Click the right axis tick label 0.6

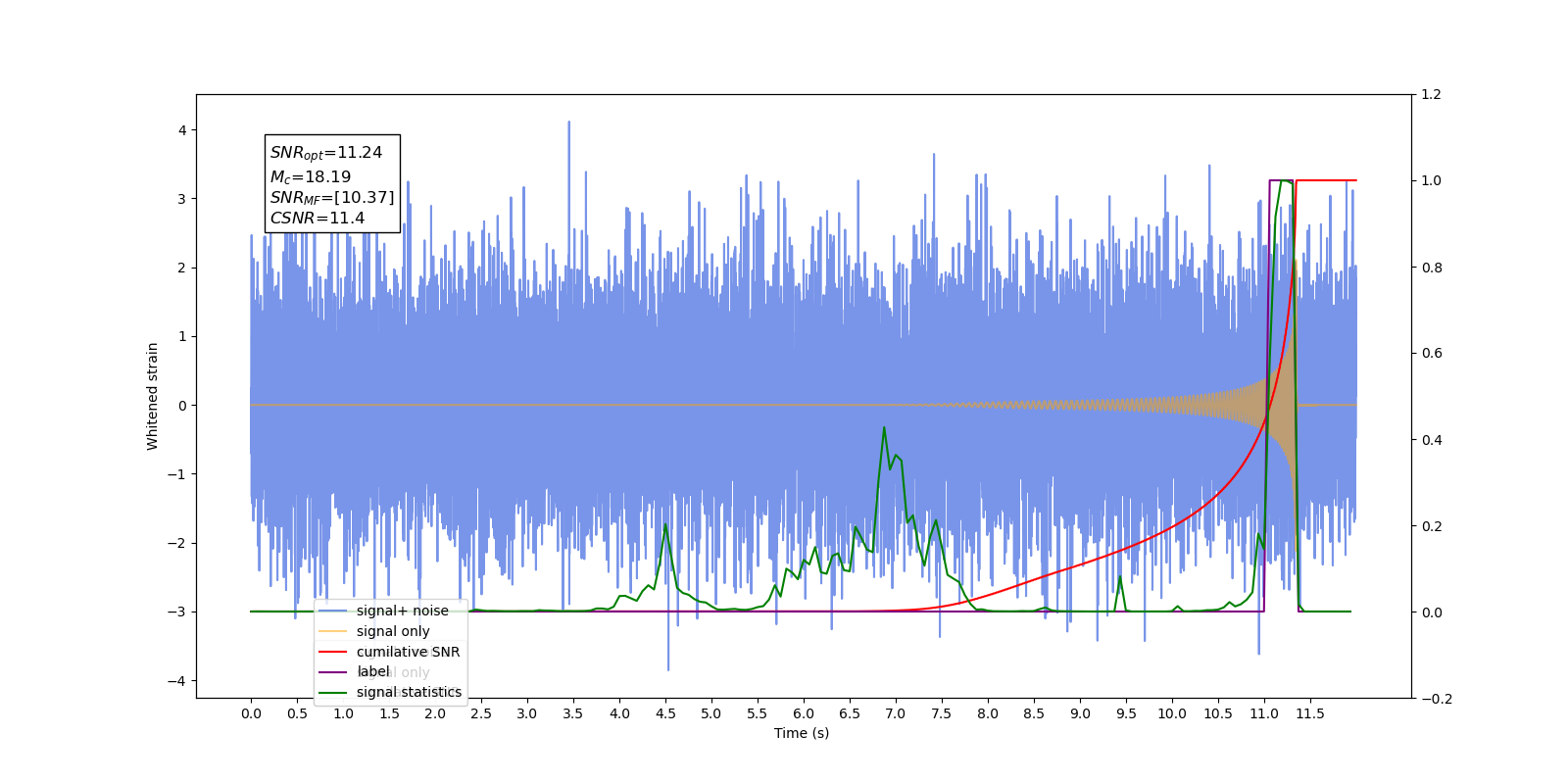tap(1431, 354)
